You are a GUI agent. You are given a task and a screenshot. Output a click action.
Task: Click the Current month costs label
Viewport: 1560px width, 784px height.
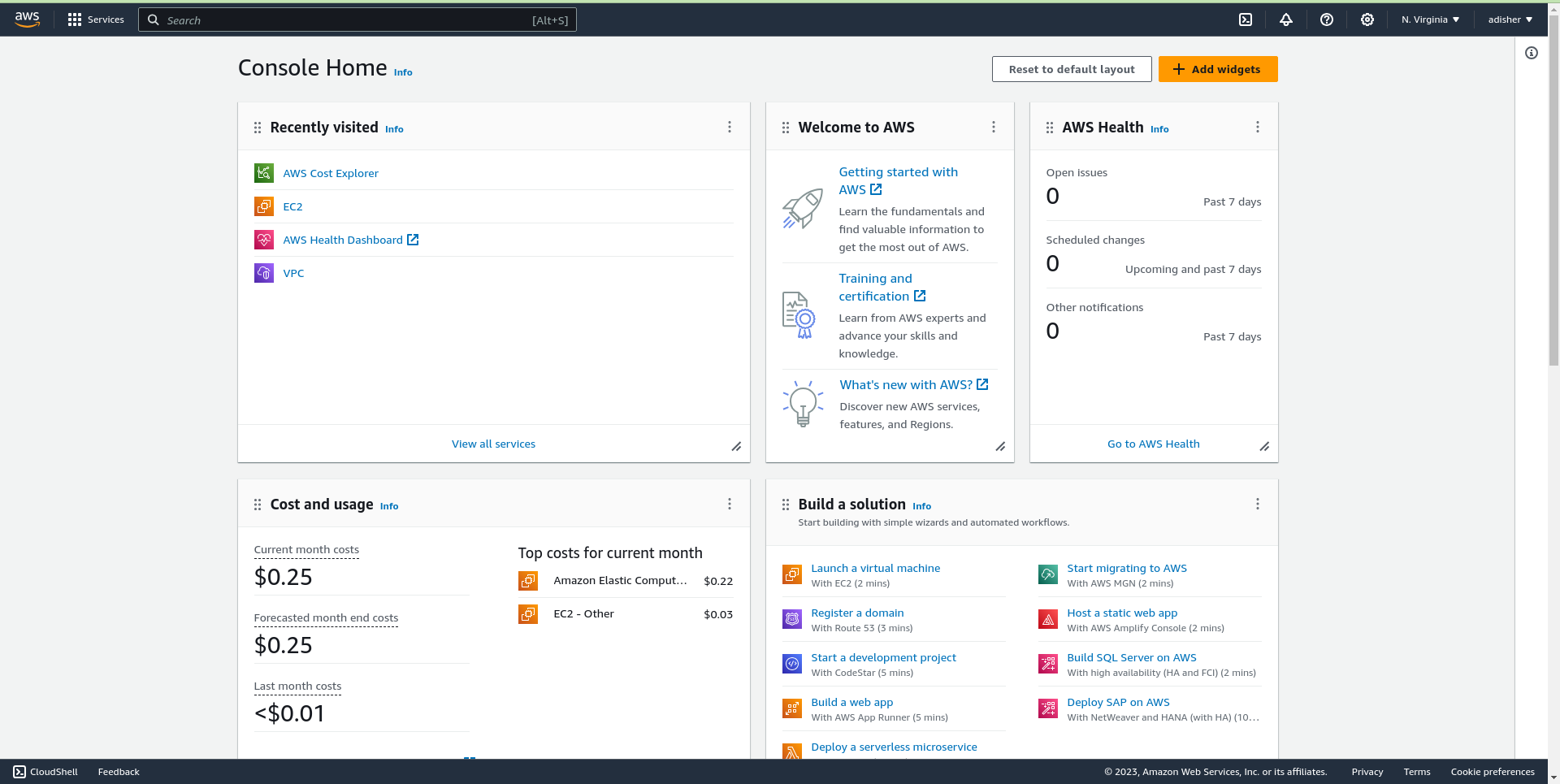pyautogui.click(x=306, y=549)
